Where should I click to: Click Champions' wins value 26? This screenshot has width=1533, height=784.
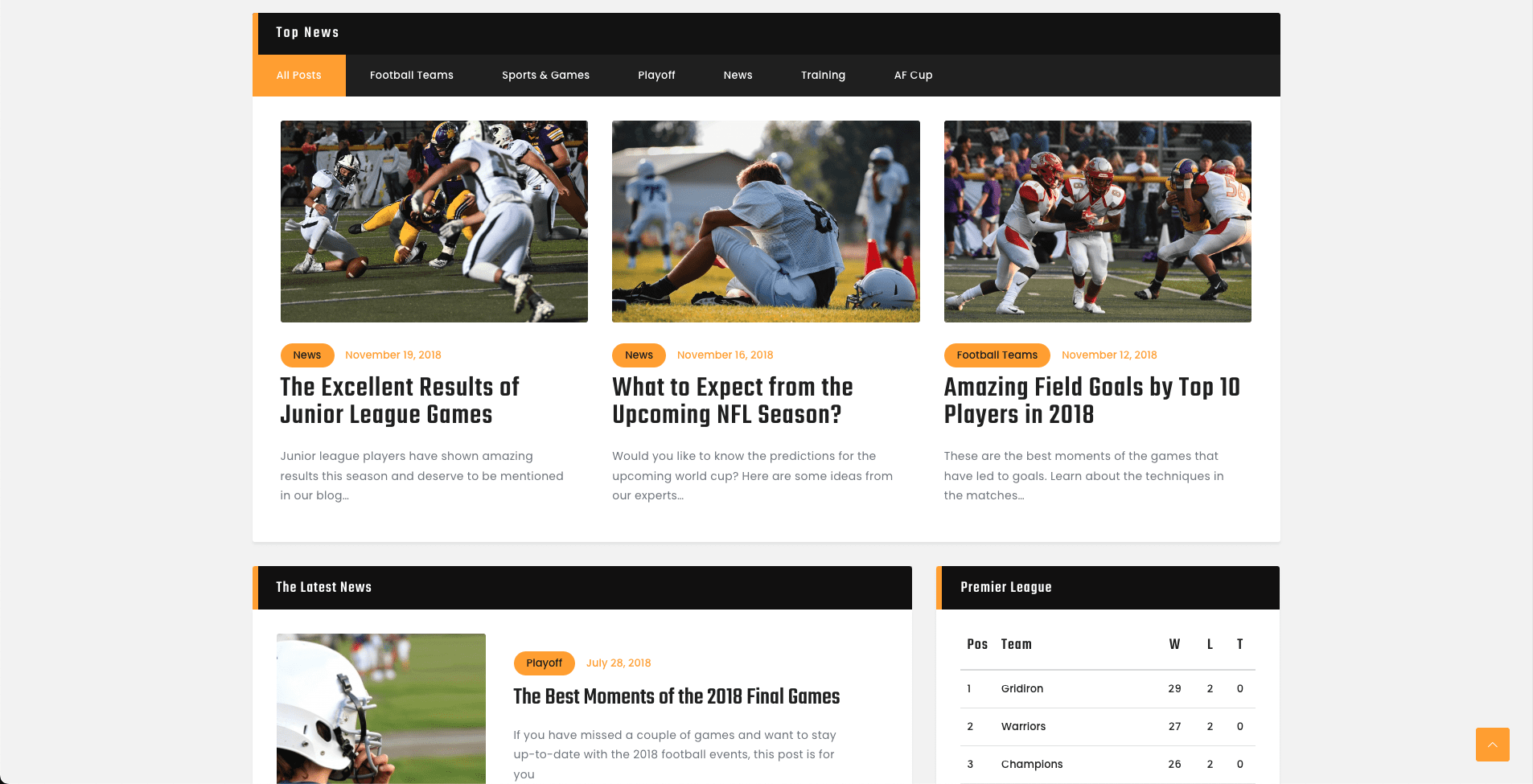coord(1174,765)
